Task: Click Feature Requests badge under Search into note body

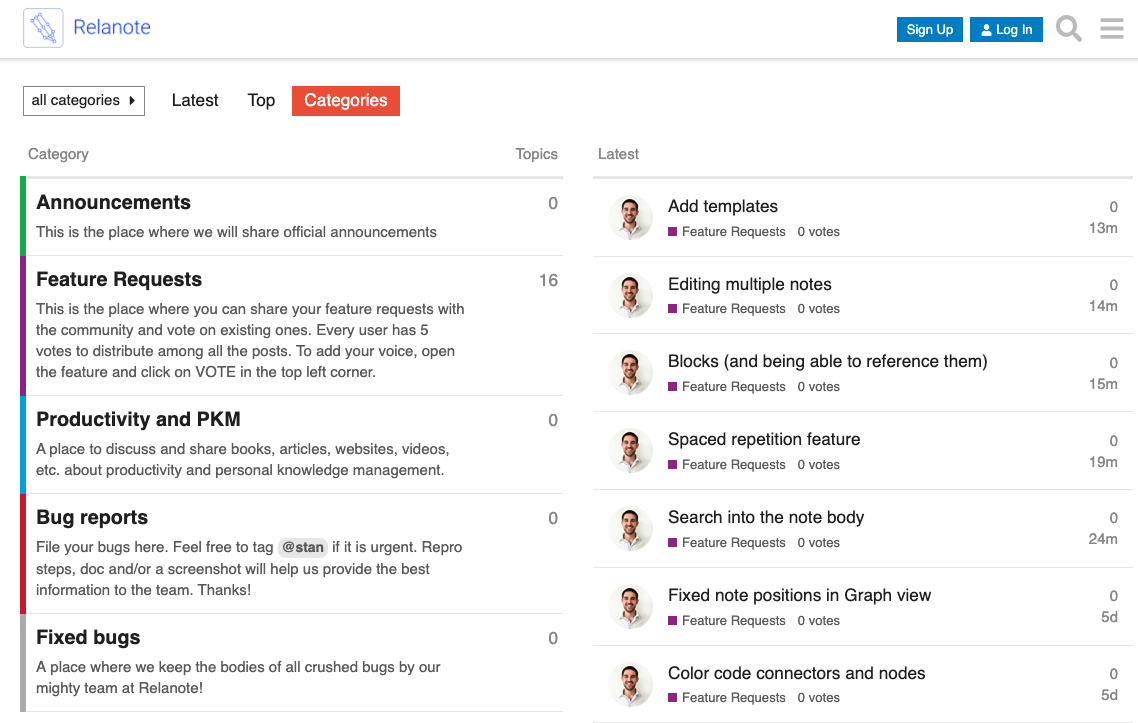Action: coord(726,542)
